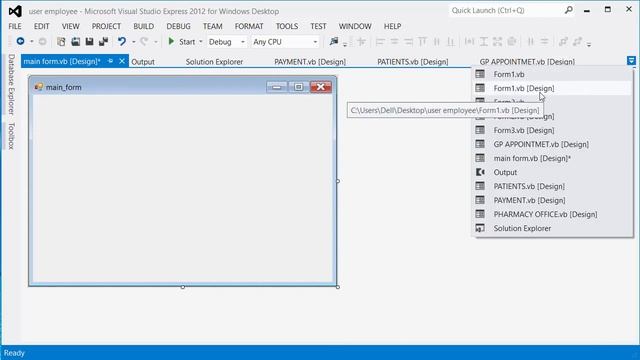Image resolution: width=640 pixels, height=360 pixels.
Task: Switch to the PATIENTS.vb [Design] tab
Action: 413,62
